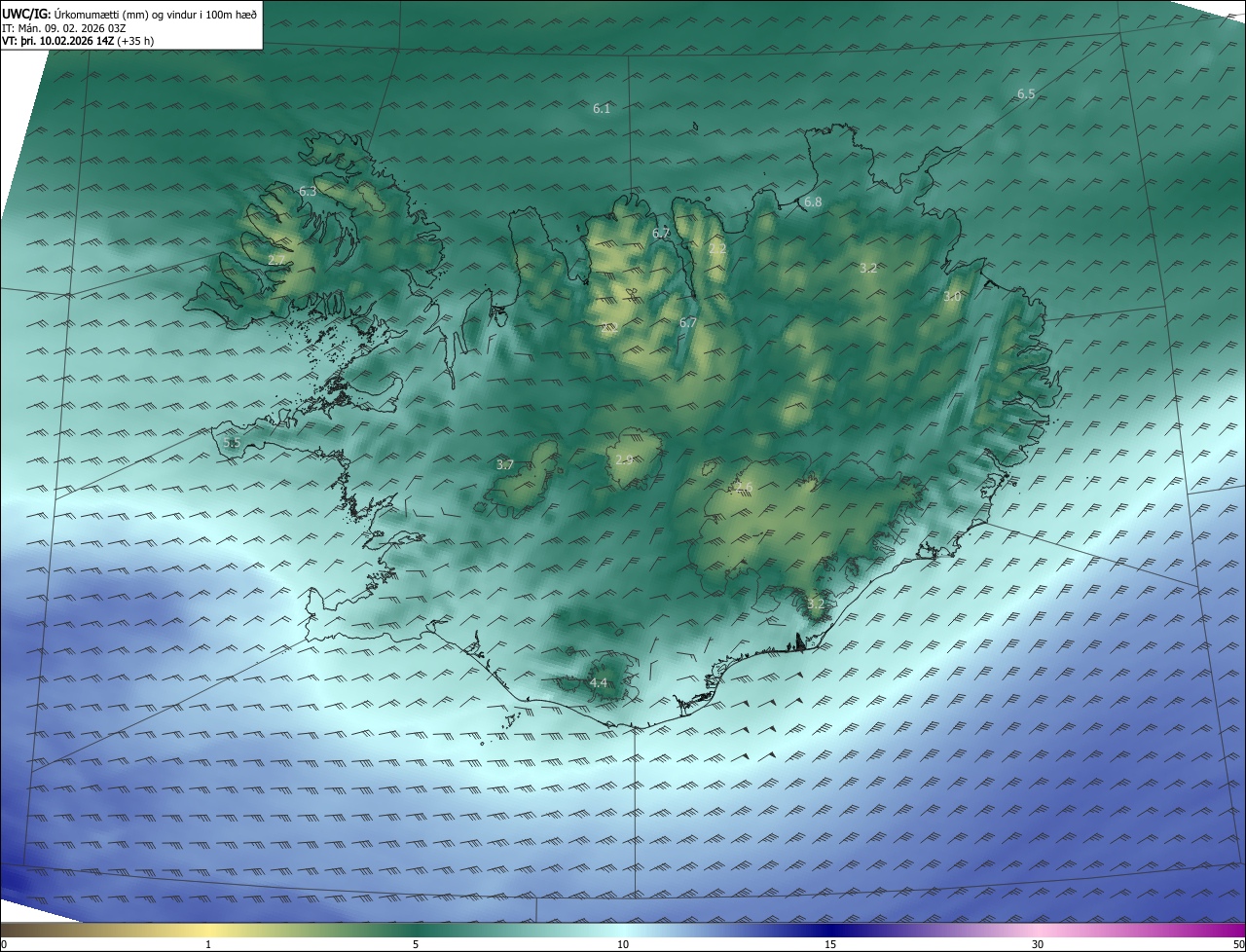Click the 2.7 value on the map
The image size is (1246, 952).
277,261
